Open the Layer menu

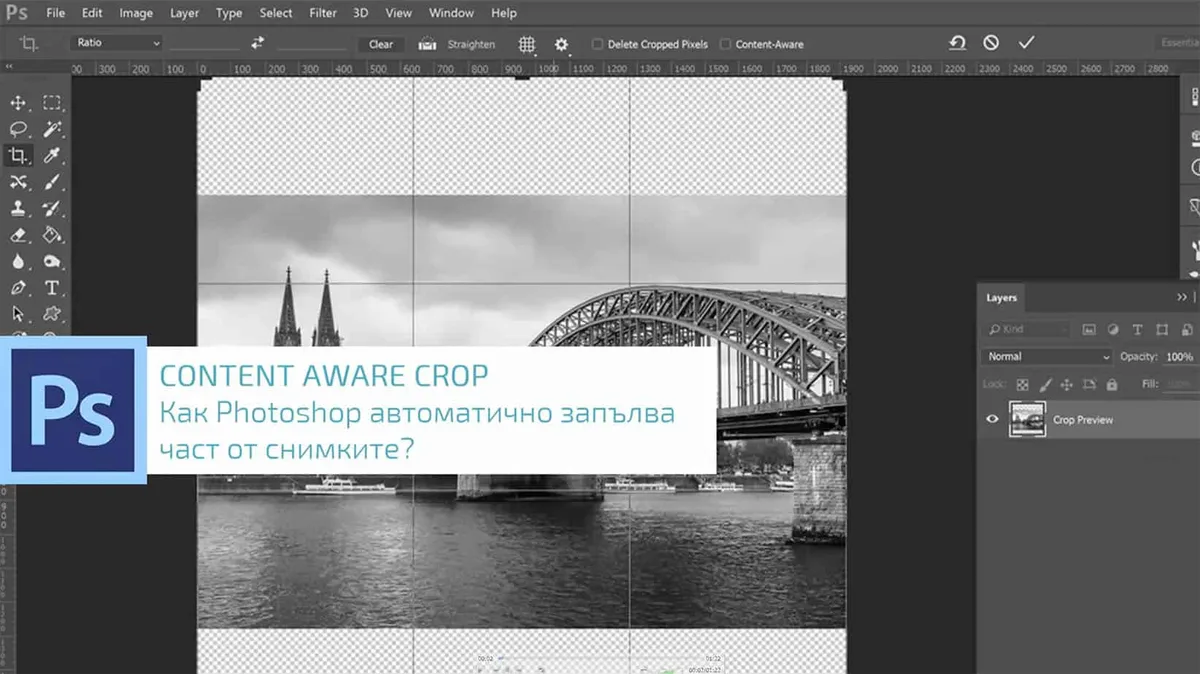coord(184,13)
